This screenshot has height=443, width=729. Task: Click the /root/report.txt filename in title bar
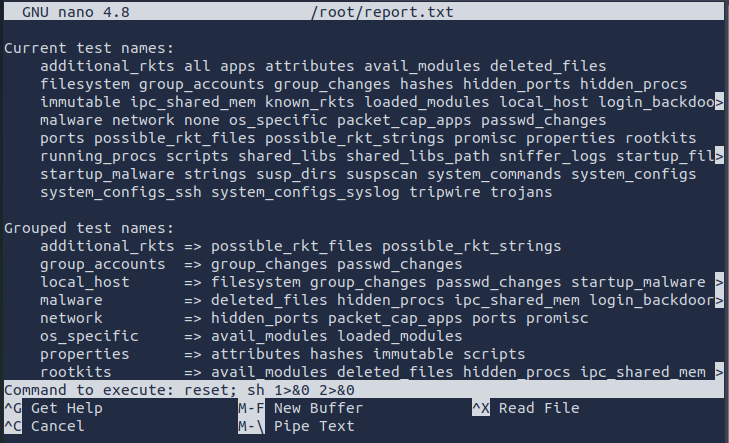pyautogui.click(x=363, y=11)
